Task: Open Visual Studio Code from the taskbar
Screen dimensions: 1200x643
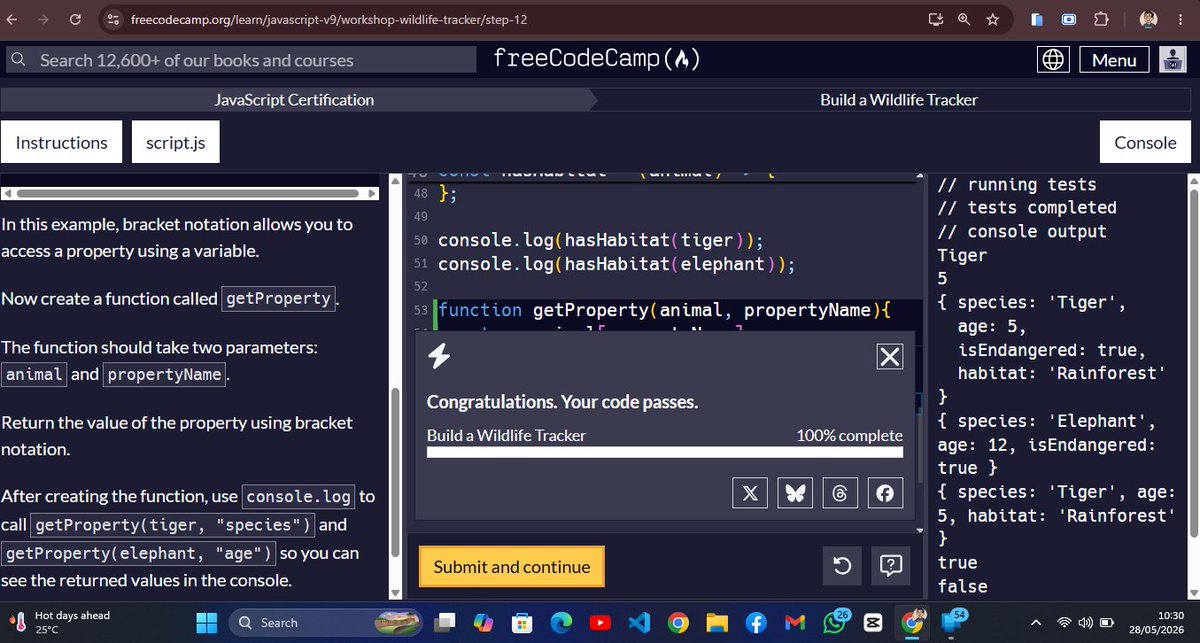Action: (x=639, y=623)
